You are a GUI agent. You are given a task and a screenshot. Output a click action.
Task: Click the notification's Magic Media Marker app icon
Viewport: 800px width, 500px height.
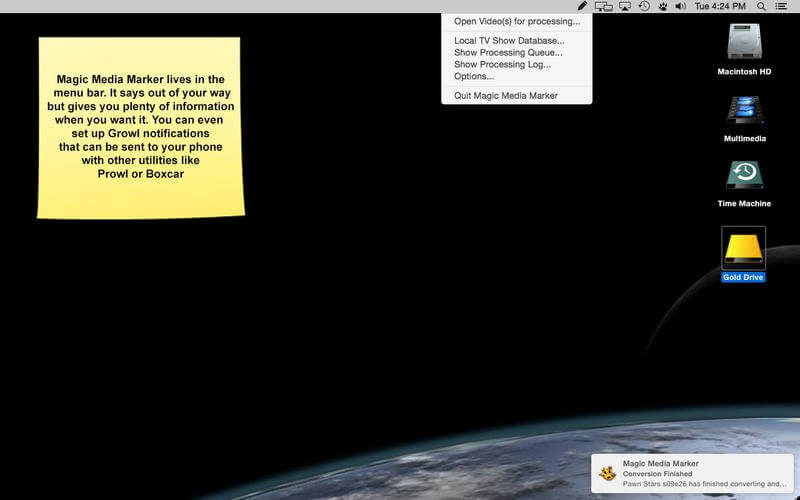coord(607,473)
